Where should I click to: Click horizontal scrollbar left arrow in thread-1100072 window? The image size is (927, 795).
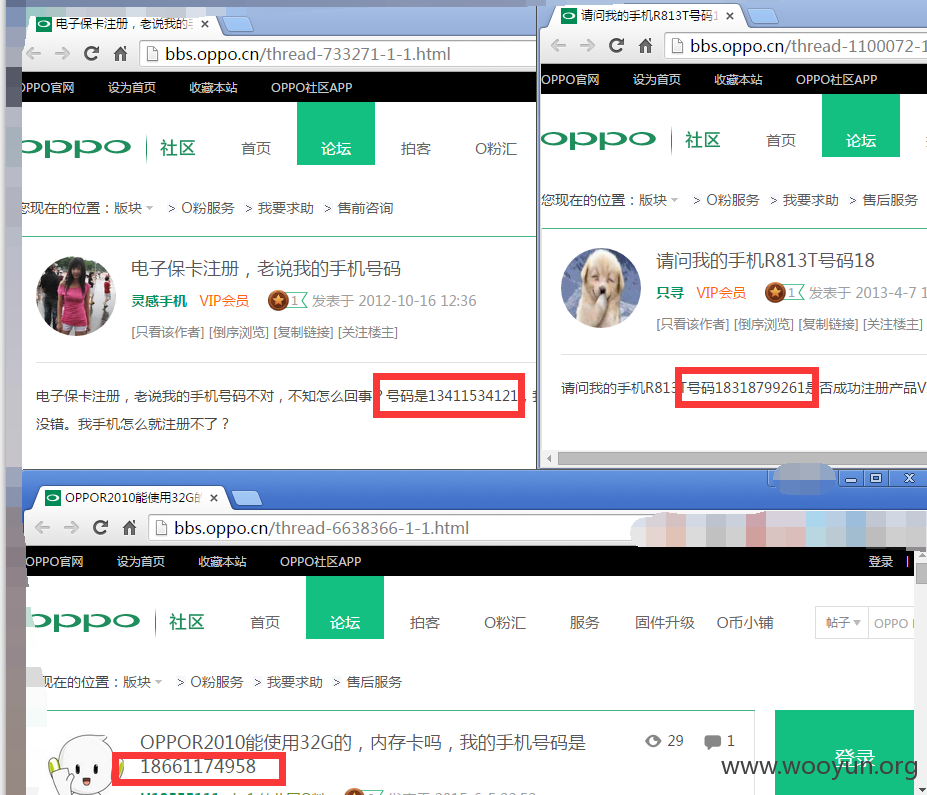click(549, 458)
